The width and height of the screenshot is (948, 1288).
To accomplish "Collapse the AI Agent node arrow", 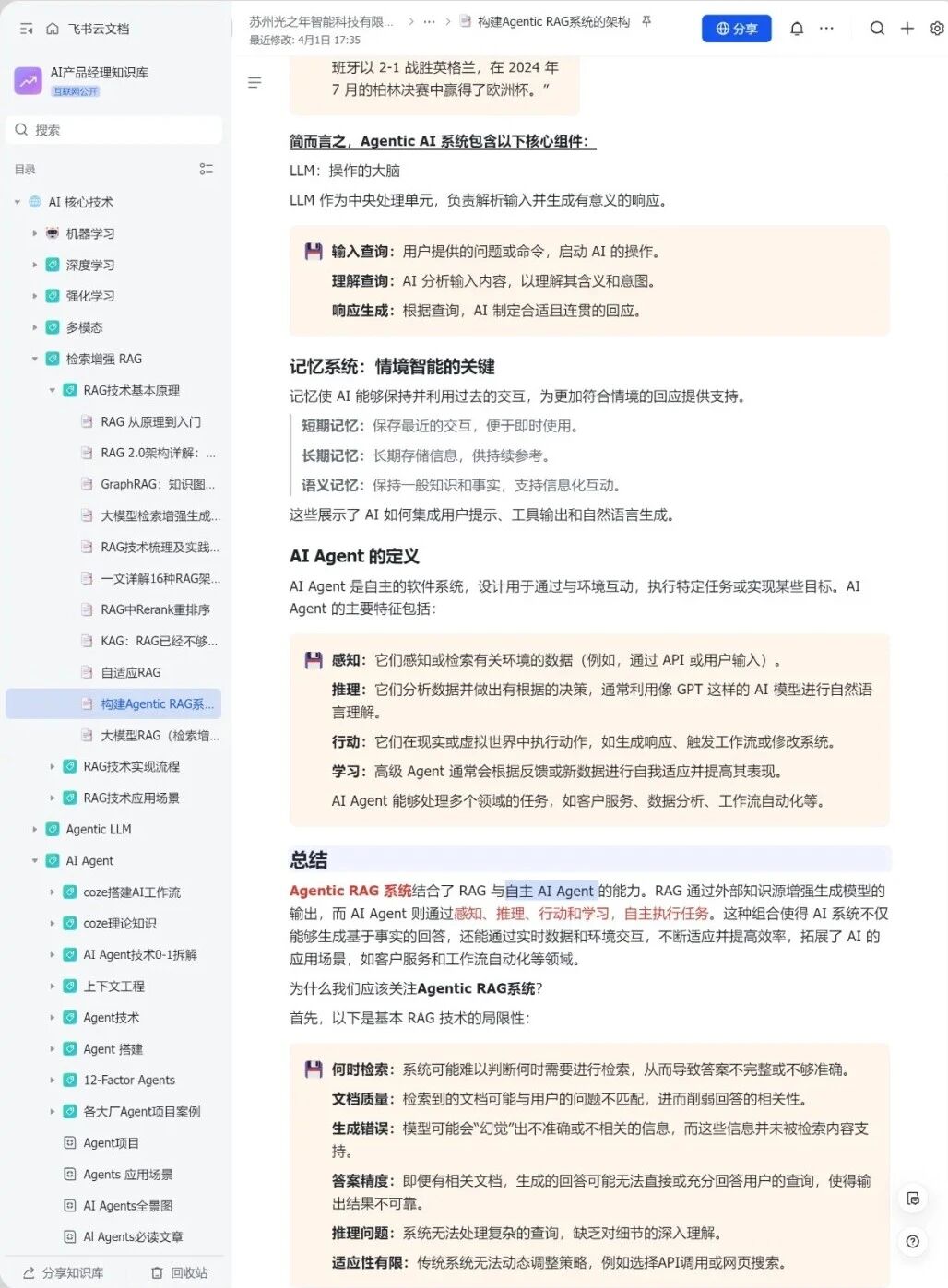I will click(x=34, y=860).
